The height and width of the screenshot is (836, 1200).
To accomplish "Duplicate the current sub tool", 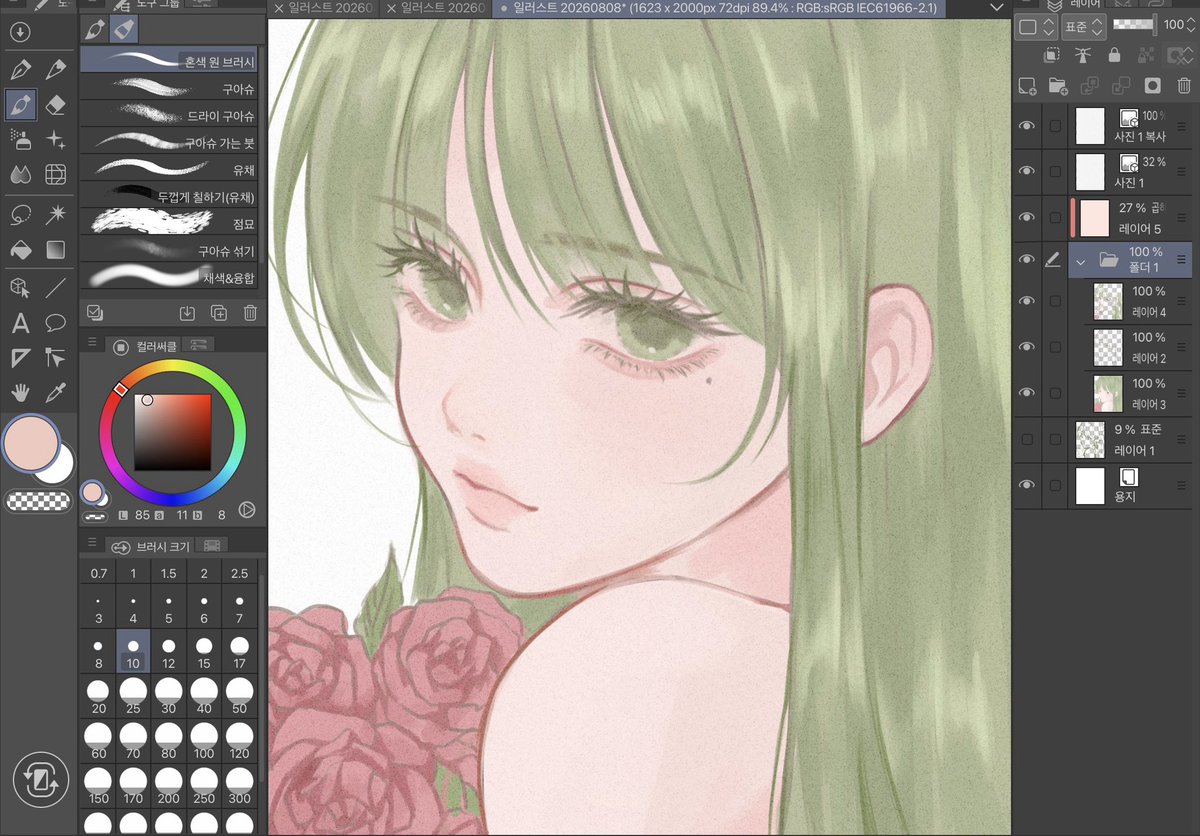I will point(218,312).
